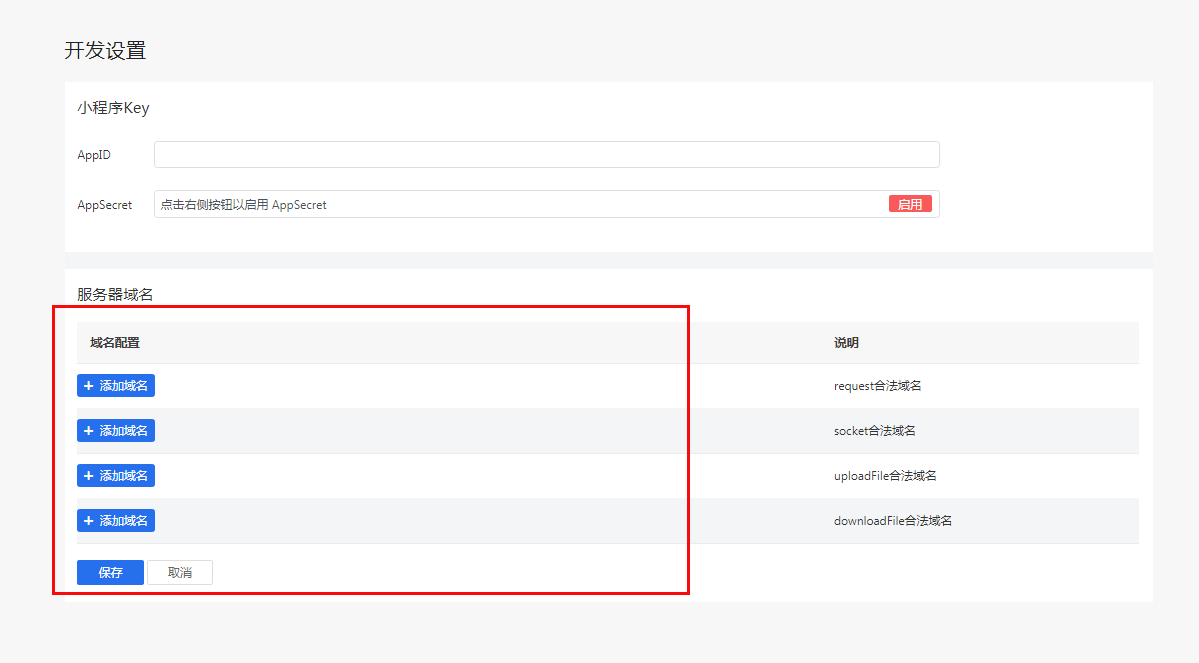1199x663 pixels.
Task: Enable AppSecret with red 启用 button
Action: (909, 204)
